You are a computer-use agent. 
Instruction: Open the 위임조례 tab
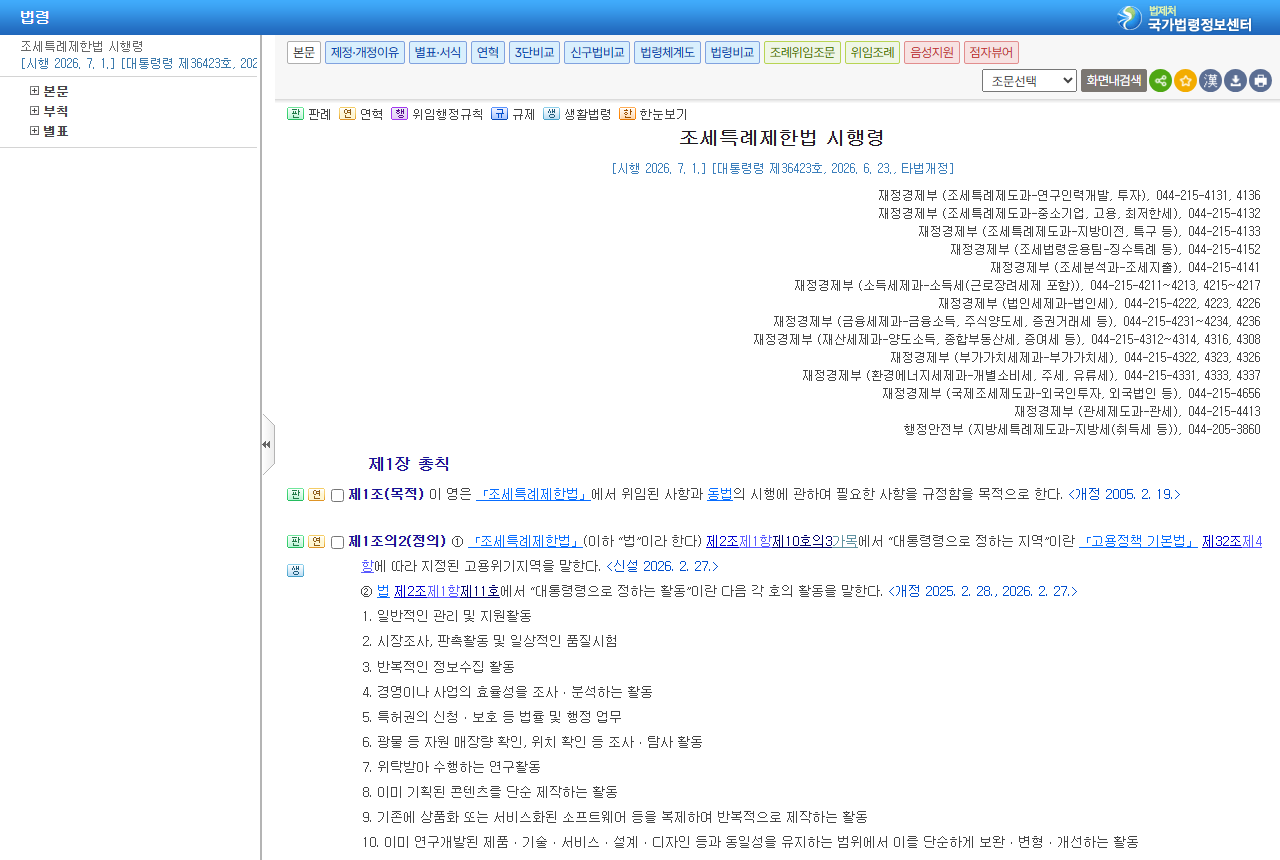point(872,52)
